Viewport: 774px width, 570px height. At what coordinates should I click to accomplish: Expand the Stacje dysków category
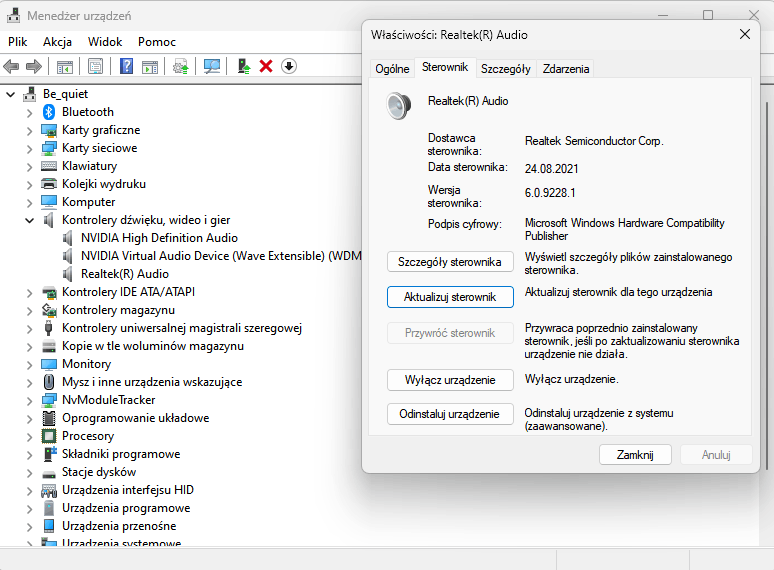click(x=30, y=473)
